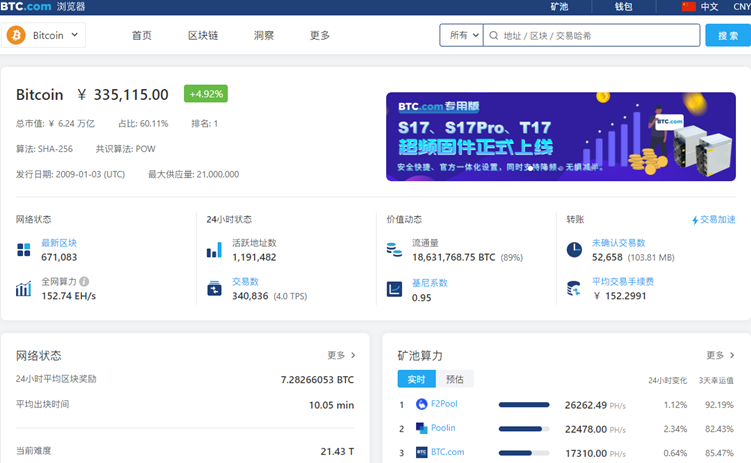Open the Bitcoin coin selector dropdown
This screenshot has height=463, width=751.
[44, 35]
